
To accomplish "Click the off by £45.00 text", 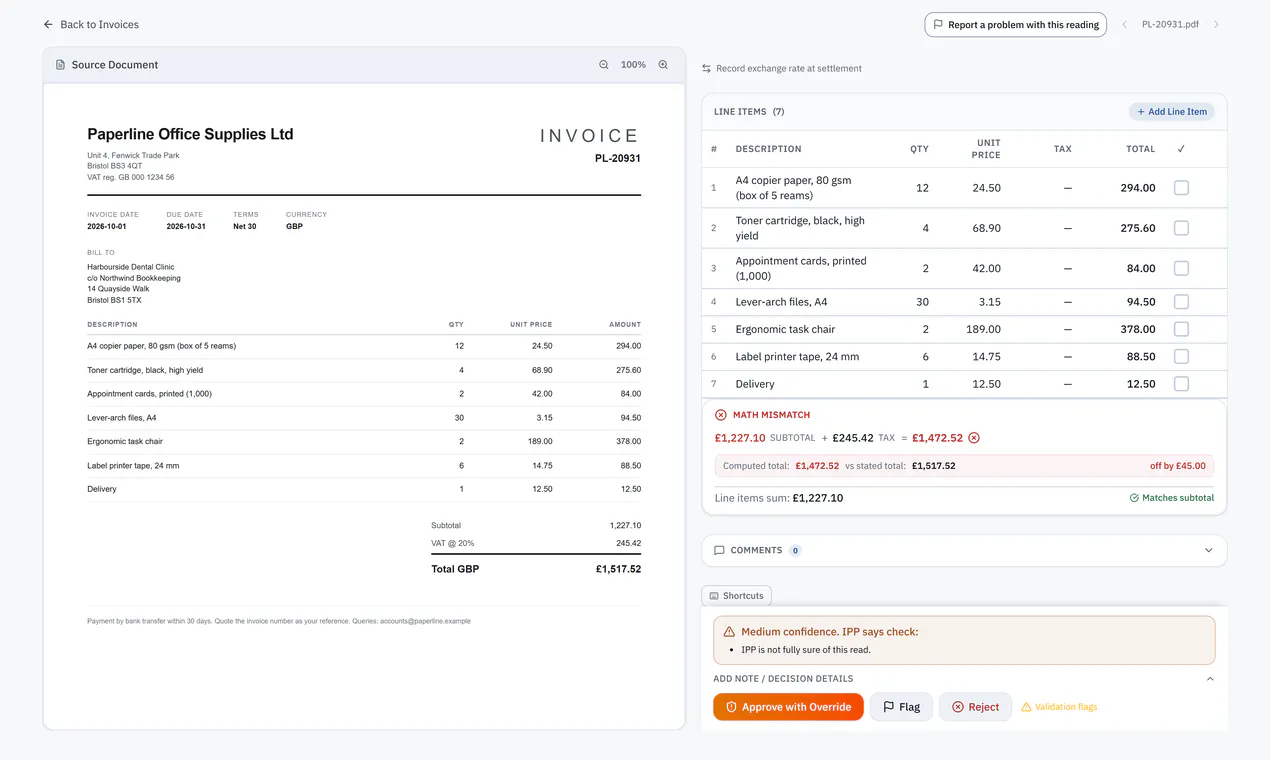I will 1177,466.
